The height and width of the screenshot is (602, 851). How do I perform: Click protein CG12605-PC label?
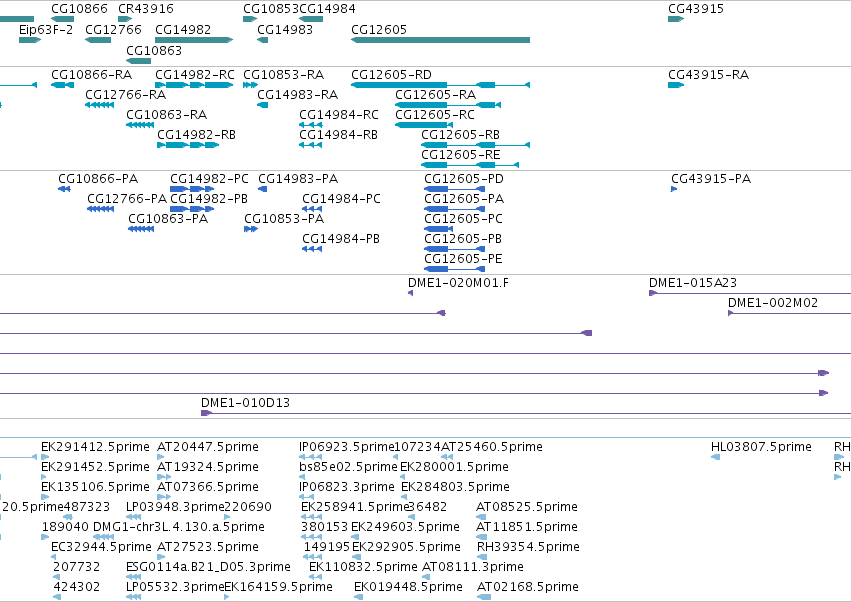coord(463,219)
